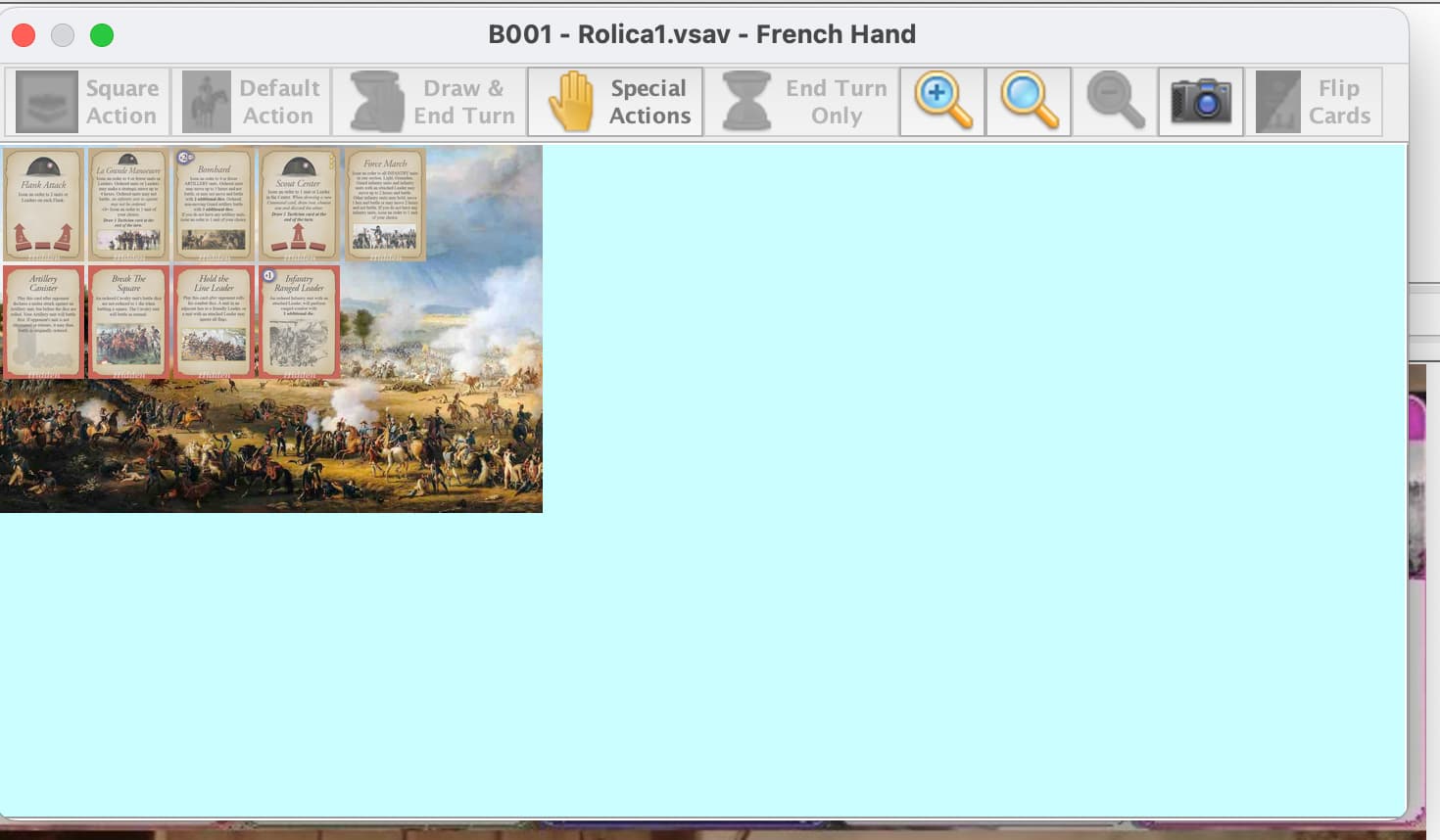Select the Force March card
This screenshot has height=840, width=1440.
tap(385, 205)
